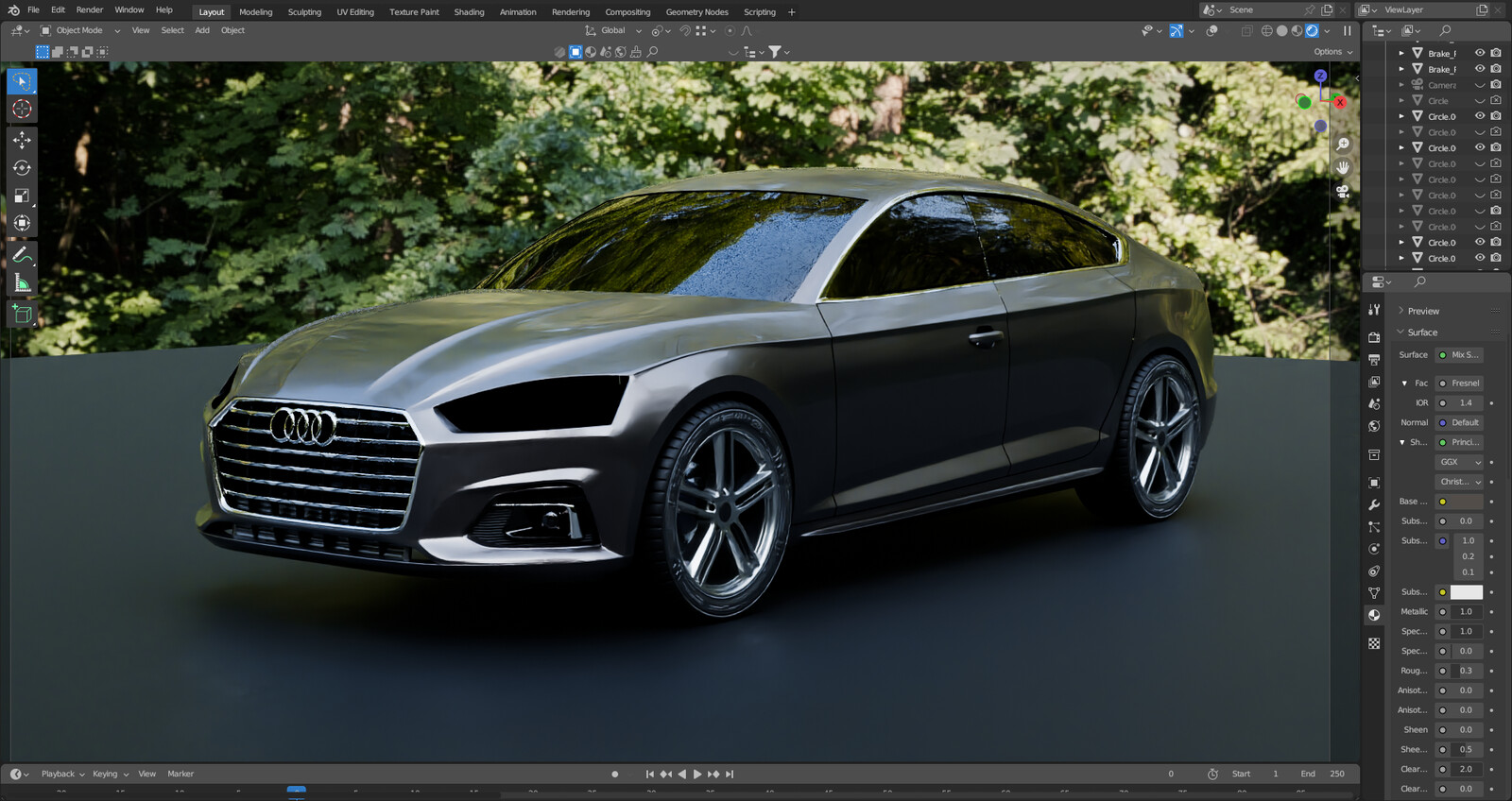Expand the Camera item in outliner
Viewport: 1512px width, 801px height.
pos(1401,85)
